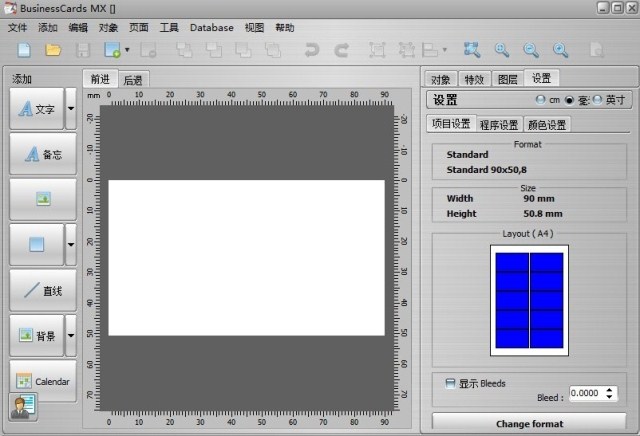Increase the Bleed value stepper
This screenshot has width=640, height=436.
click(x=609, y=390)
